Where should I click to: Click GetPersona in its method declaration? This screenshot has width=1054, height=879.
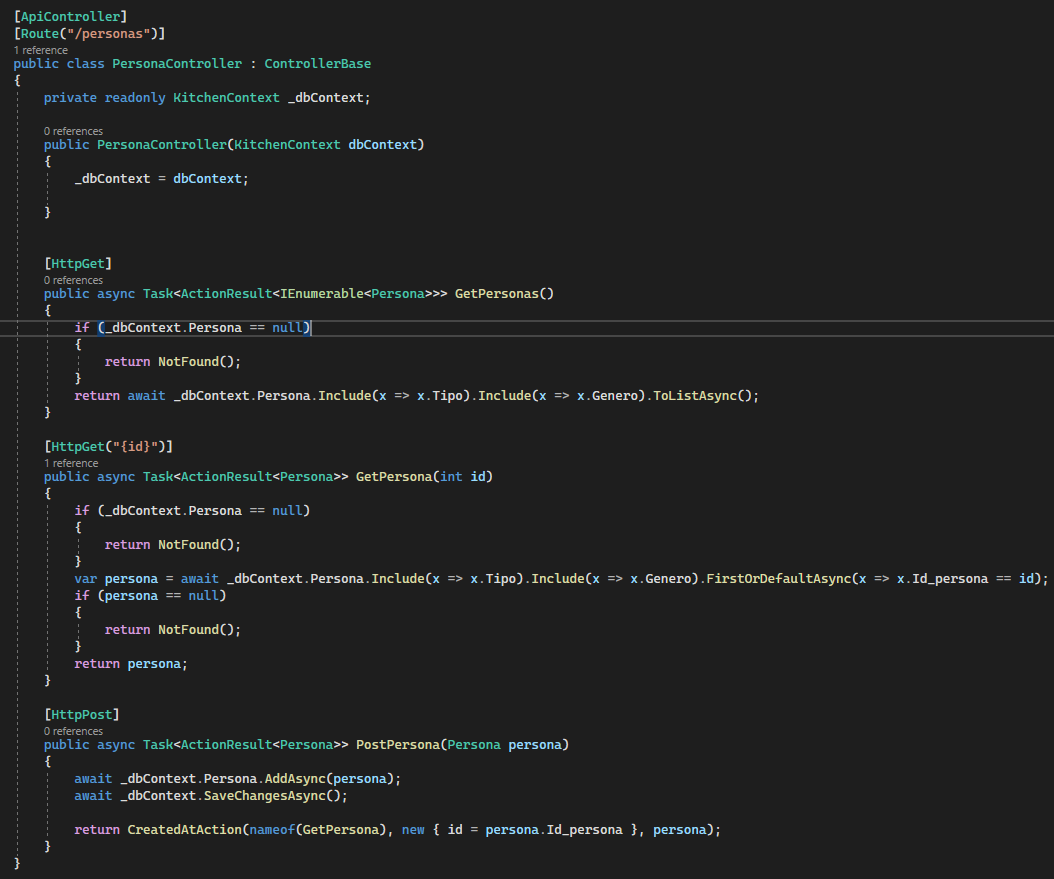(394, 476)
